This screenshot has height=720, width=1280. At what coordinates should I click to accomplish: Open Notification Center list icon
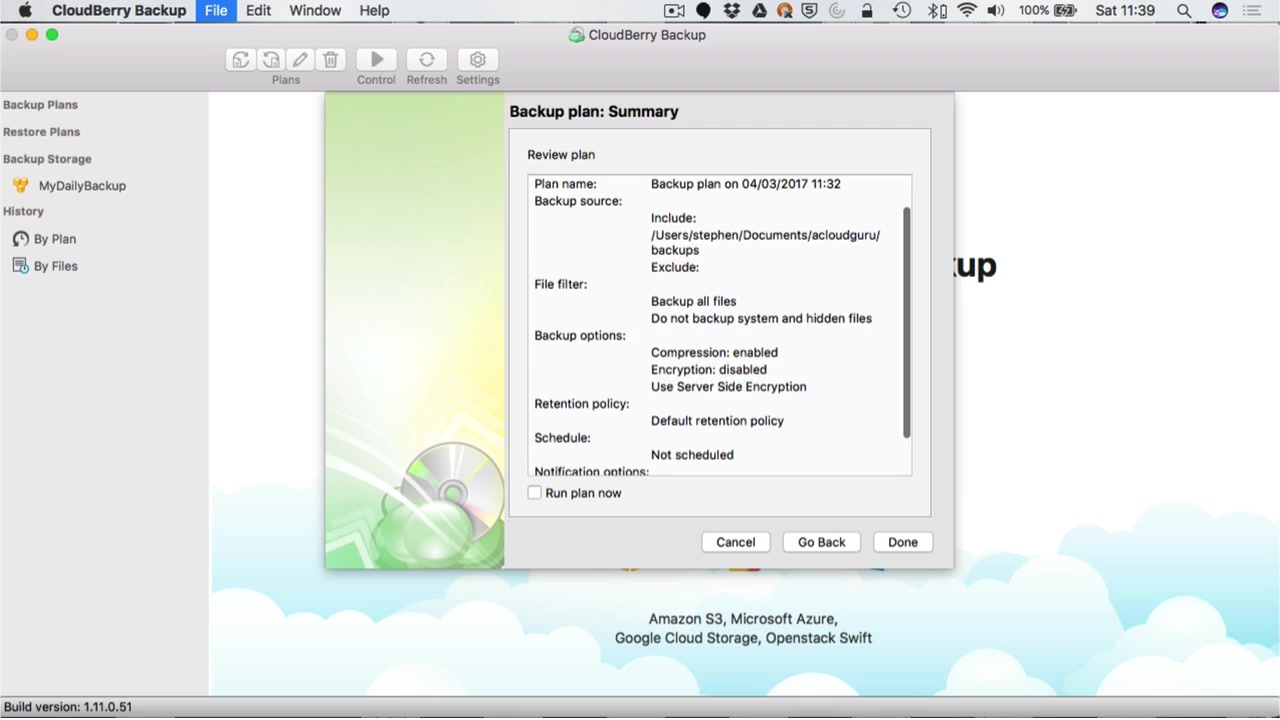(x=1251, y=11)
